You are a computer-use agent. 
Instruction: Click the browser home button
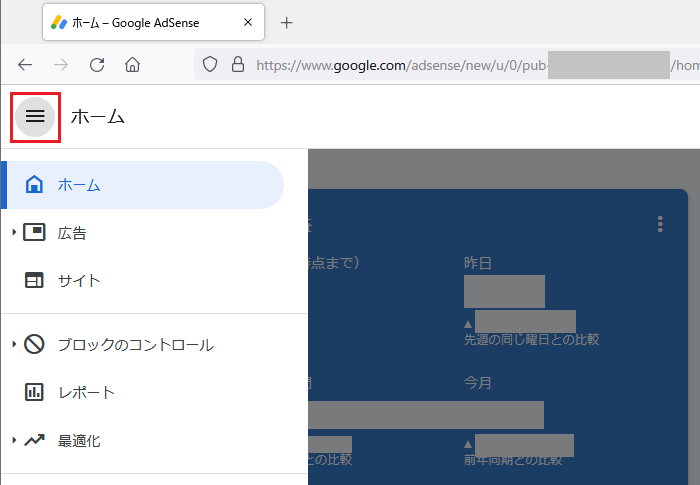click(x=132, y=65)
